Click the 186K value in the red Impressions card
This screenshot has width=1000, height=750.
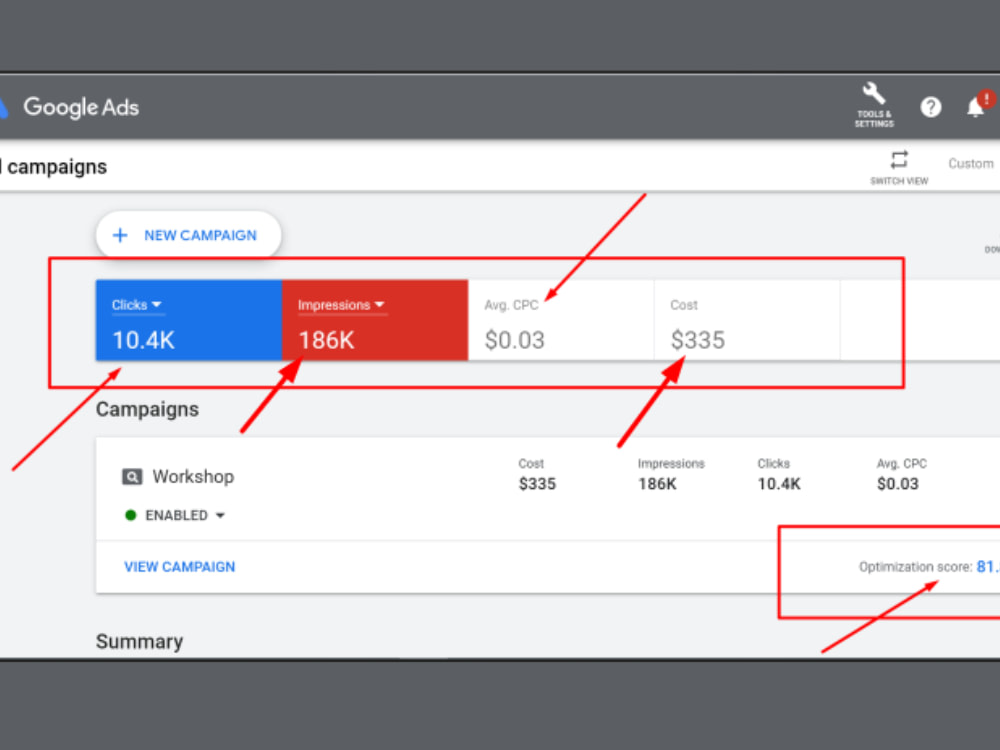(x=326, y=340)
